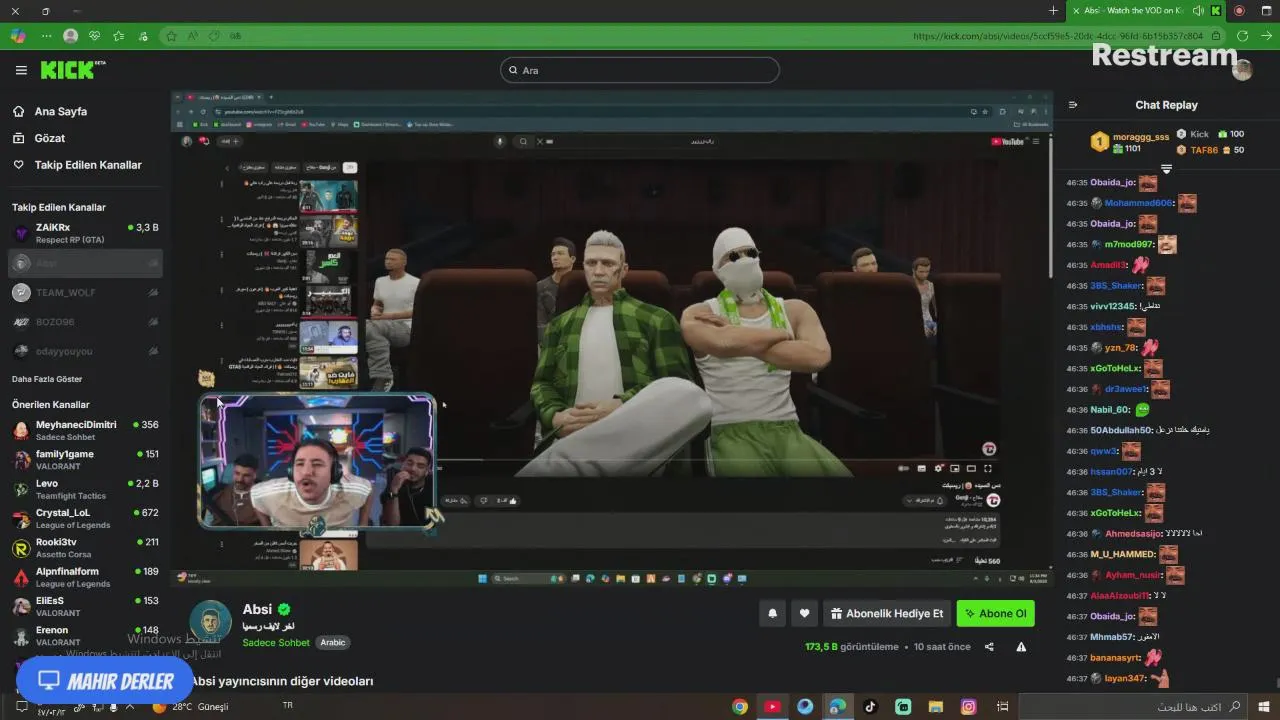The width and height of the screenshot is (1280, 720).
Task: Open family1game recommended channel
Action: pos(85,460)
